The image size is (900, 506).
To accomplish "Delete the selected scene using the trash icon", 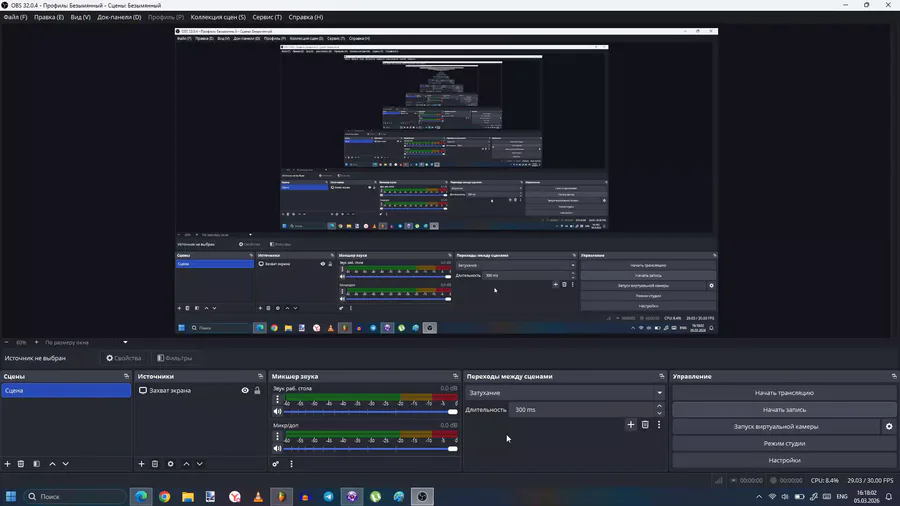I will (21, 464).
